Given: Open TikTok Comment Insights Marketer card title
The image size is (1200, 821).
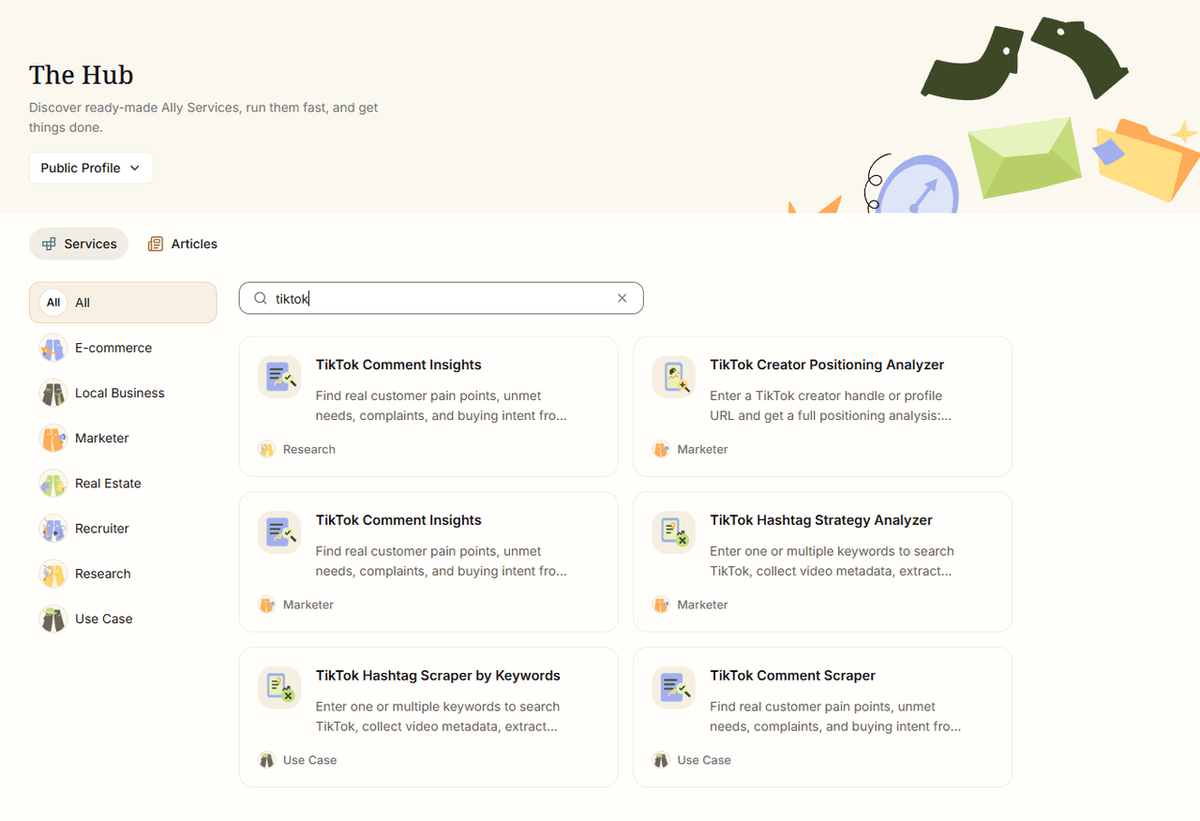Looking at the screenshot, I should (398, 520).
